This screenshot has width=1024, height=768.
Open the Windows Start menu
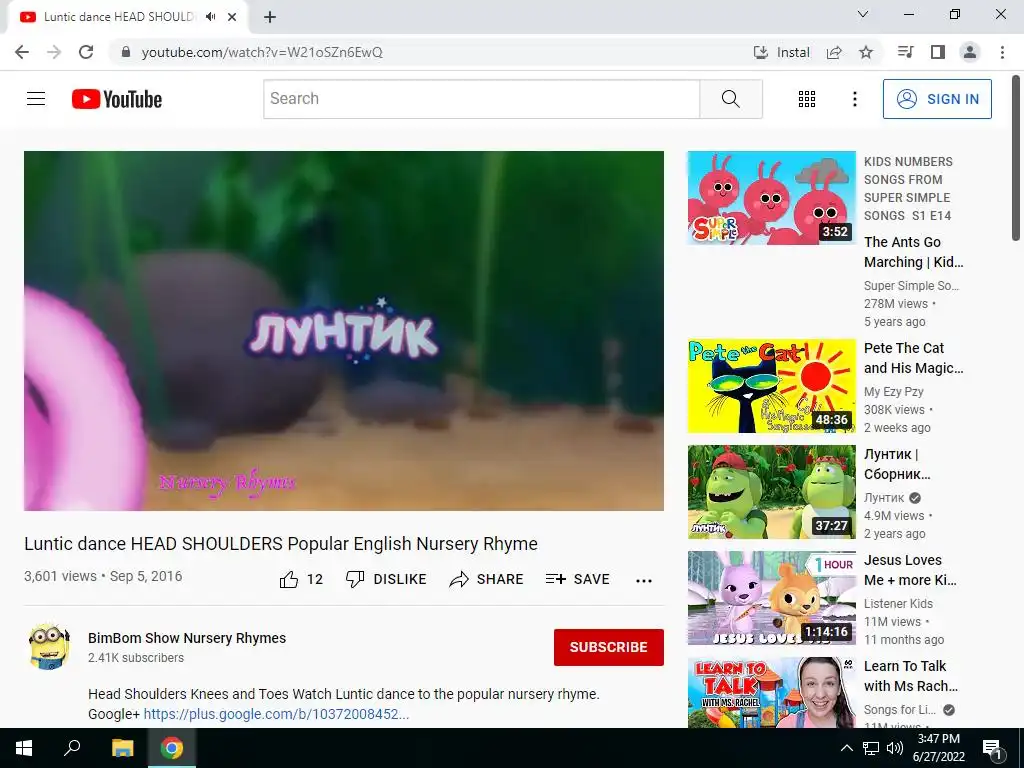[24, 748]
